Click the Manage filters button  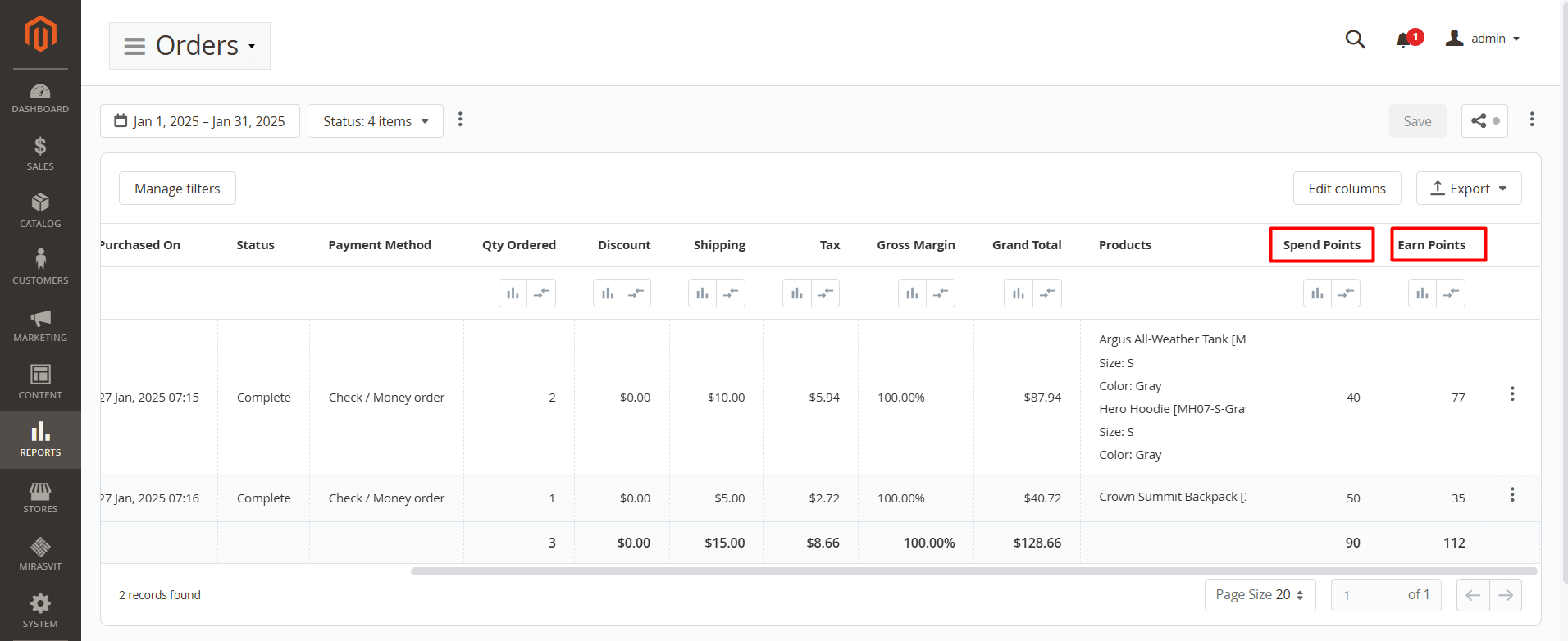tap(177, 189)
